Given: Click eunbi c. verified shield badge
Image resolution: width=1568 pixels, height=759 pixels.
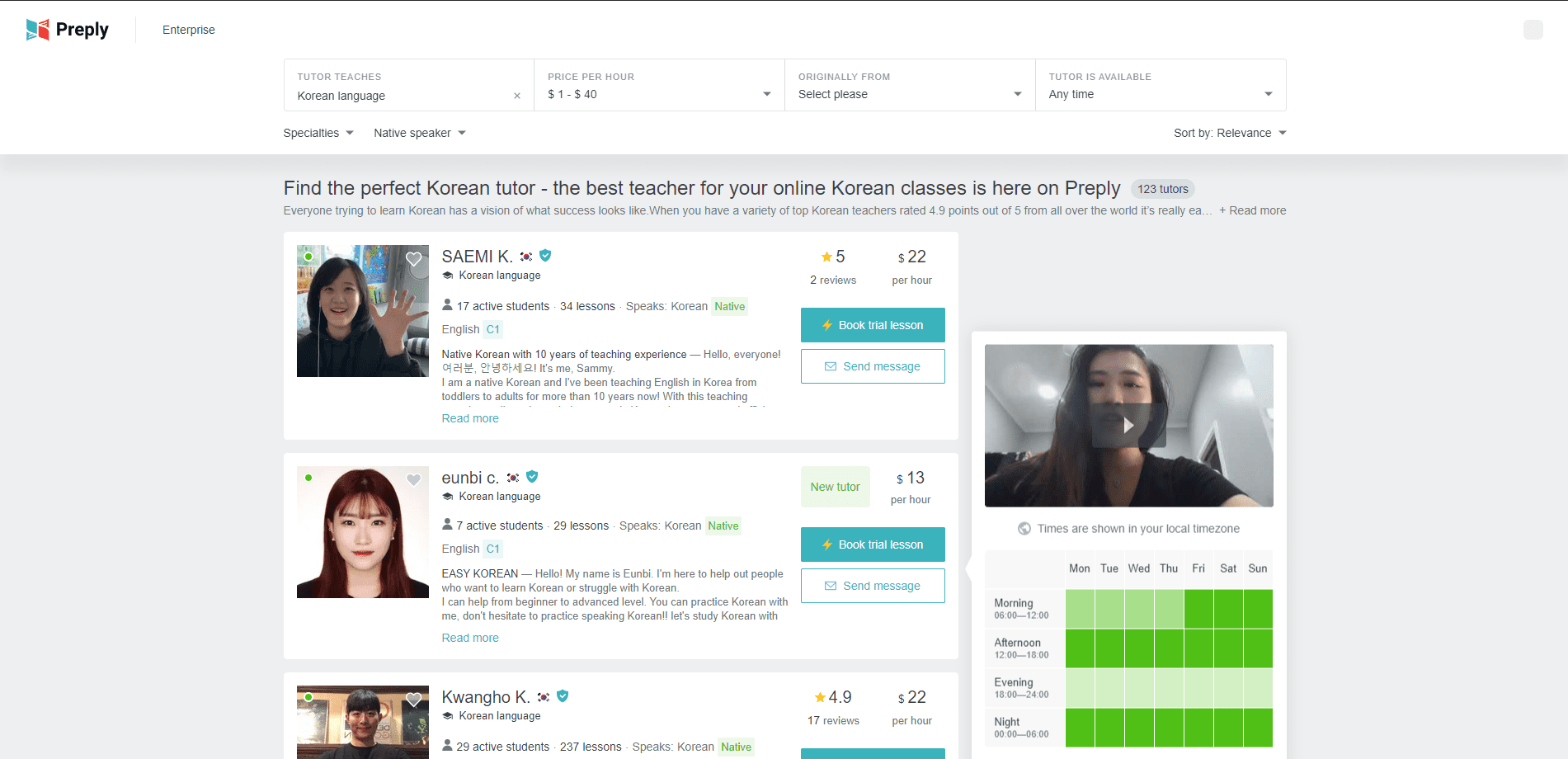Looking at the screenshot, I should pyautogui.click(x=532, y=476).
